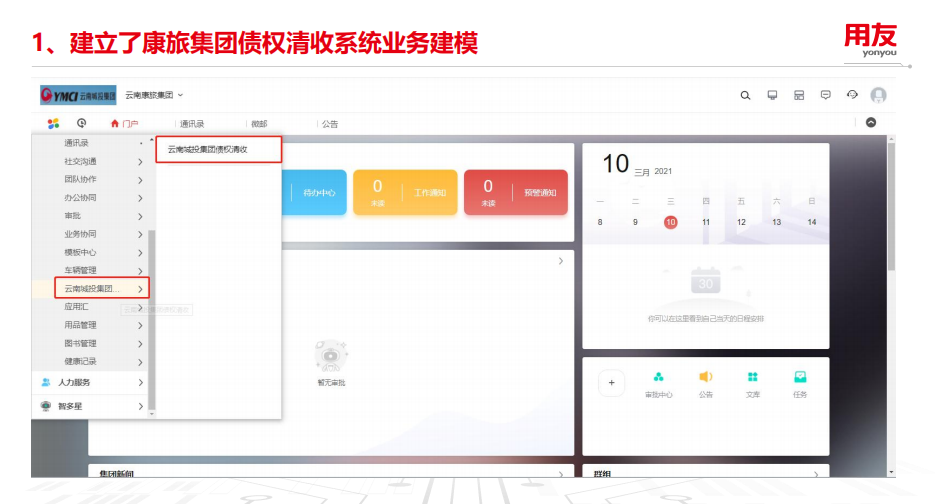Open the user avatar profile icon
Viewport: 935px width, 504px height.
(x=878, y=95)
